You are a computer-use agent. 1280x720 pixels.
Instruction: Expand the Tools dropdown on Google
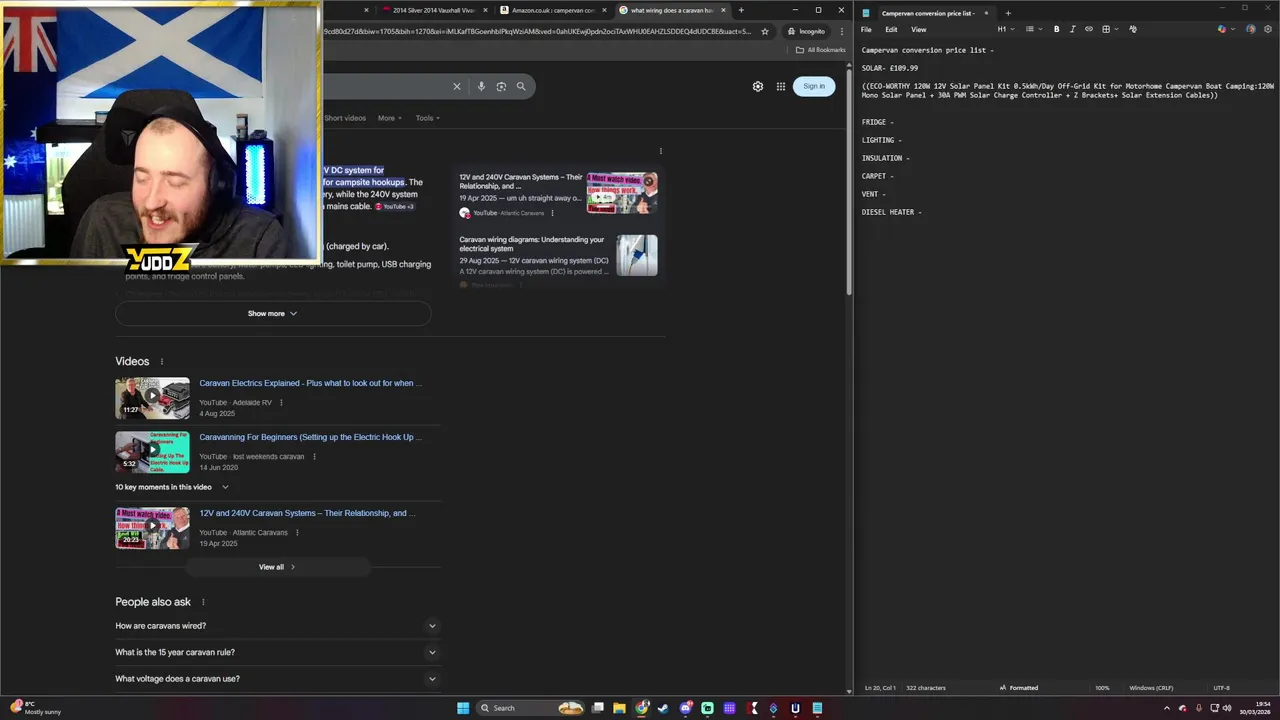coord(428,118)
